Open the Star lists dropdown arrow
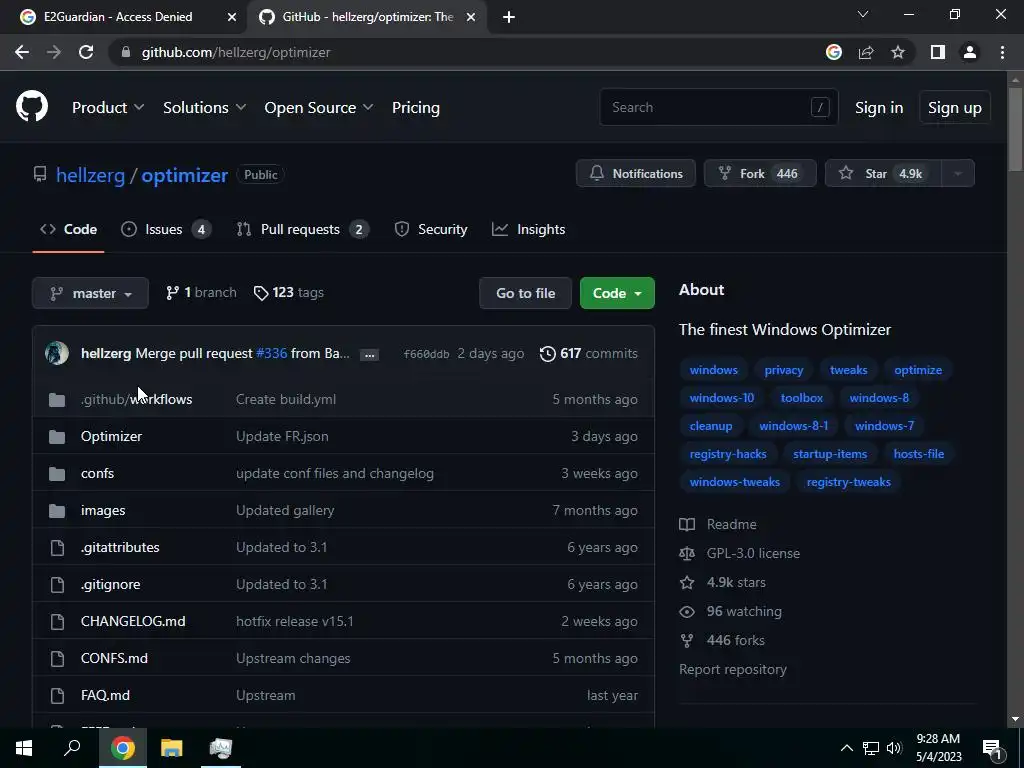Image resolution: width=1024 pixels, height=768 pixels. tap(958, 174)
